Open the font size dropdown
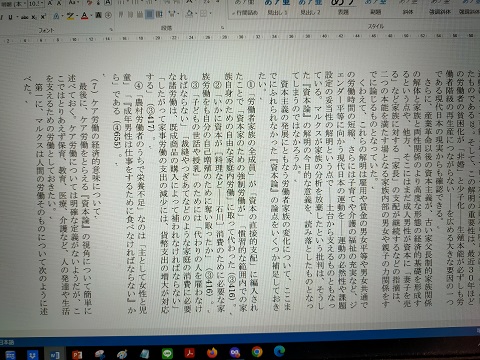 point(42,4)
